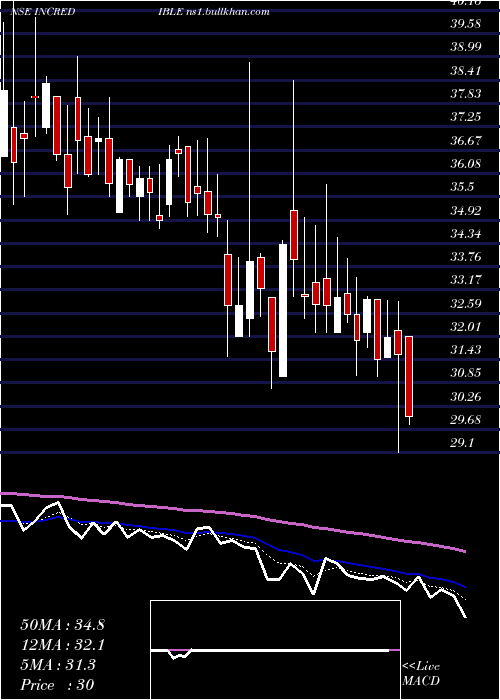Image resolution: width=500 pixels, height=700 pixels.
Task: Click the 30.26 price axis label
Action: (x=466, y=396)
